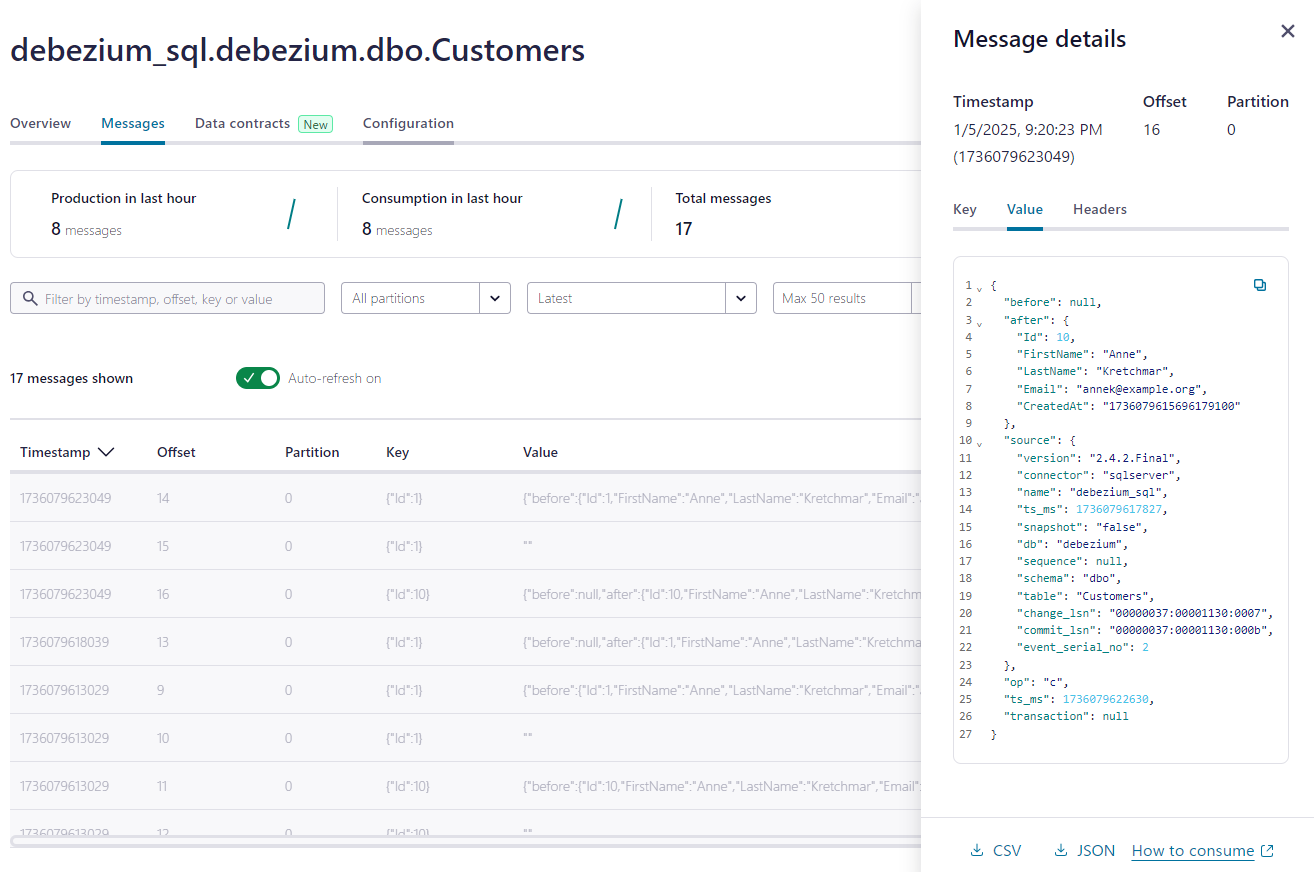This screenshot has width=1314, height=872.
Task: Click the horizontal scrollbar under the messages table
Action: click(465, 840)
